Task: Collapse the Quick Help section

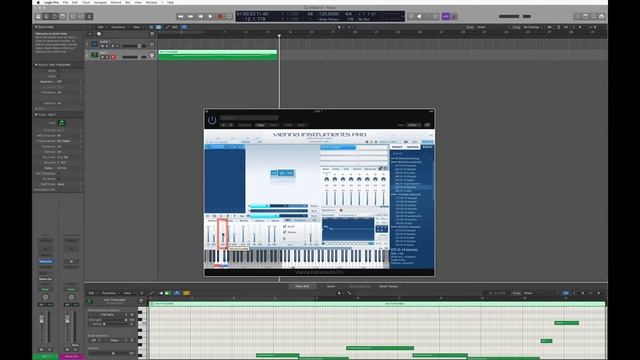Action: click(36, 27)
